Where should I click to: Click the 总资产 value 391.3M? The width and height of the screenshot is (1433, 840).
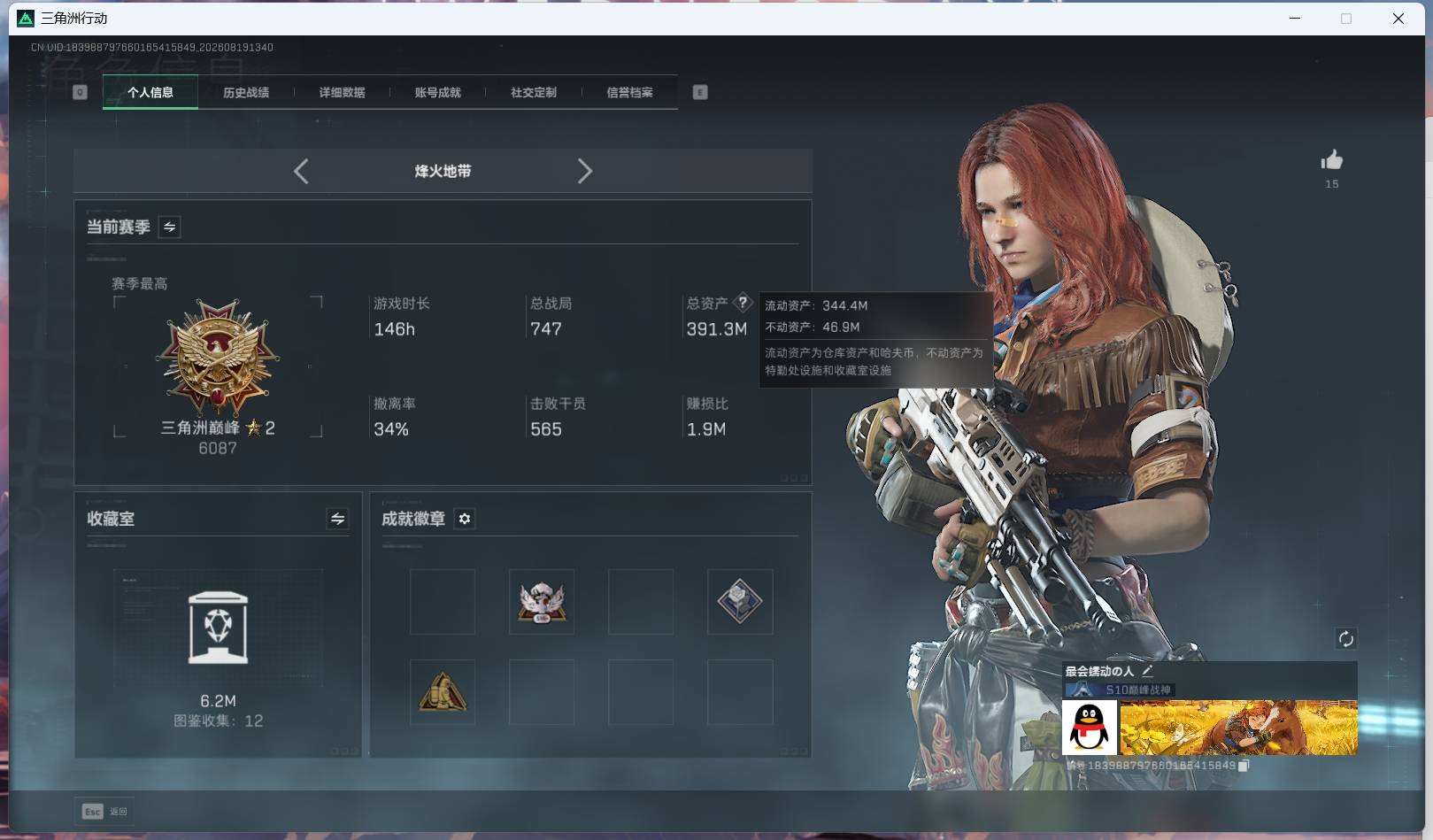[717, 329]
